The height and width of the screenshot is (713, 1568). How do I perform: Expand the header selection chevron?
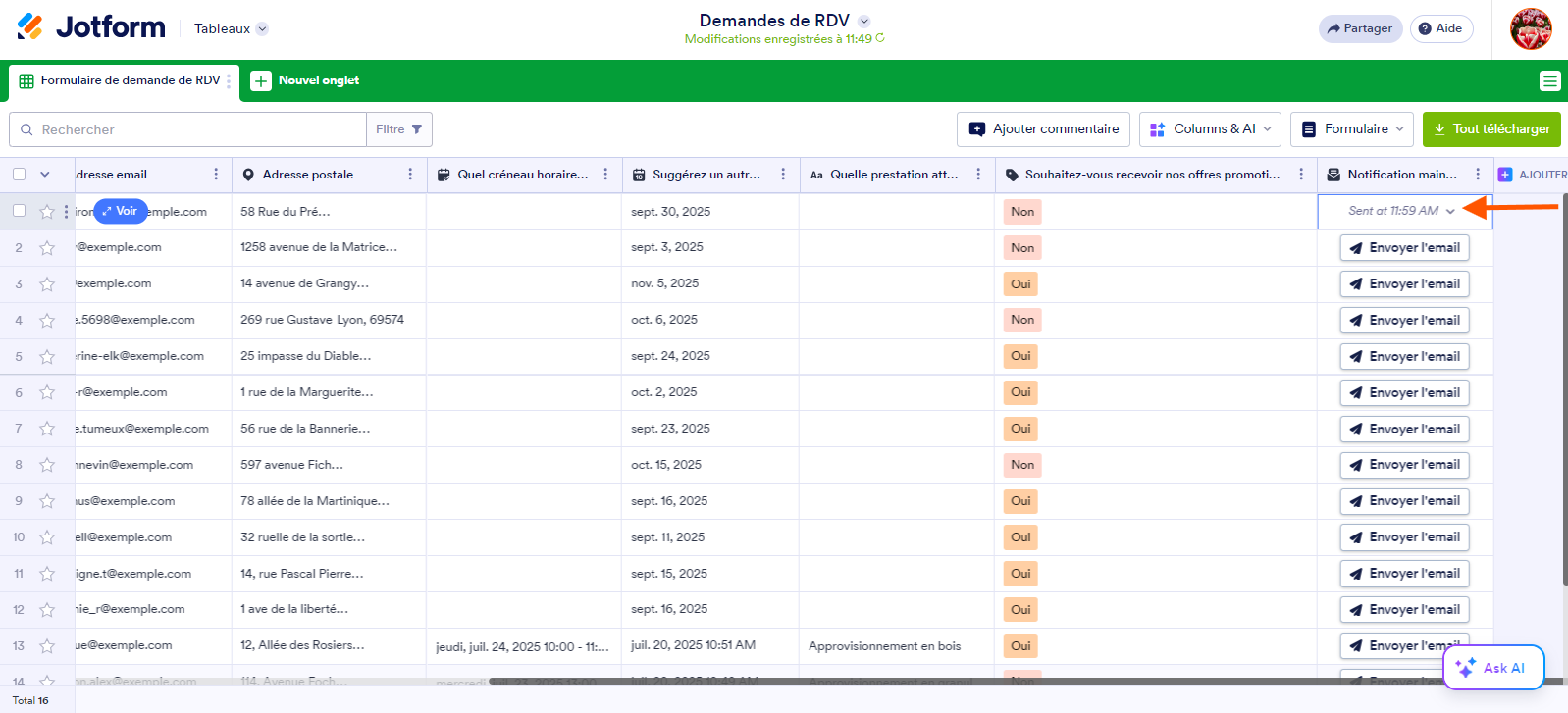coord(44,175)
